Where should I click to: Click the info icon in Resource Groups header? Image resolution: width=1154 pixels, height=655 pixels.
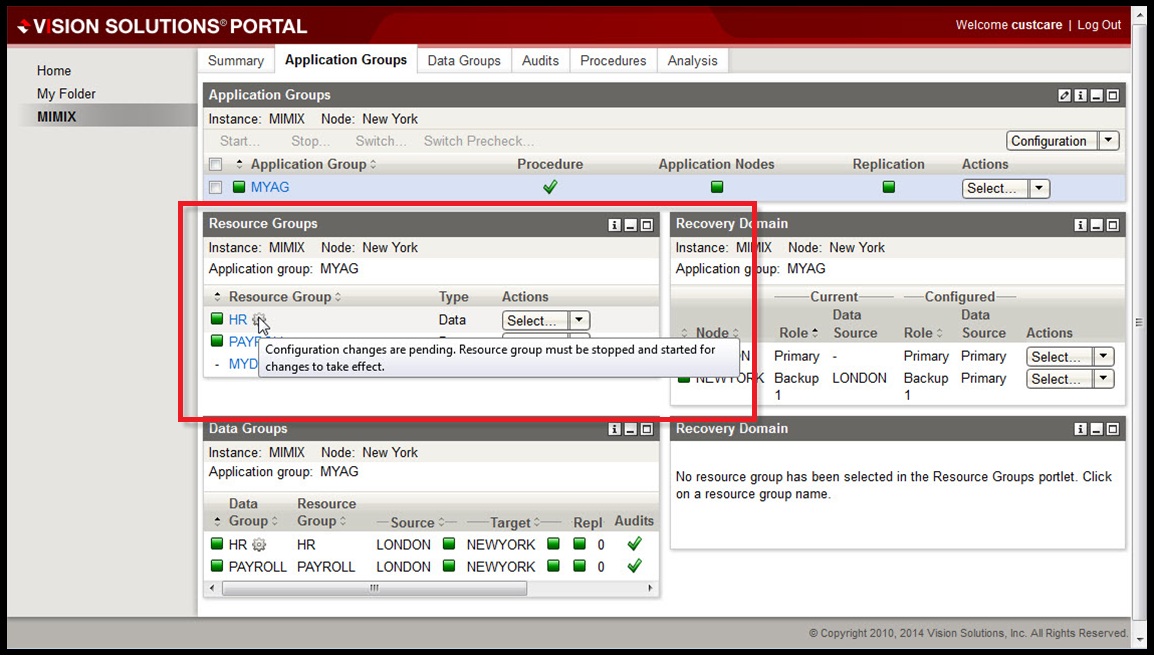[615, 225]
